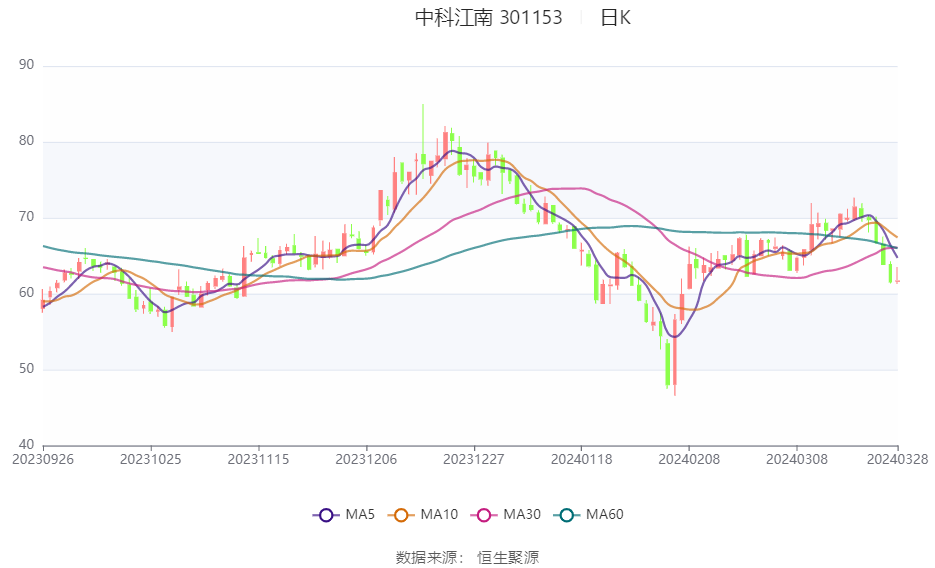Image resolution: width=935 pixels, height=568 pixels.
Task: Toggle MA60 visibility by its legend text
Action: (604, 515)
